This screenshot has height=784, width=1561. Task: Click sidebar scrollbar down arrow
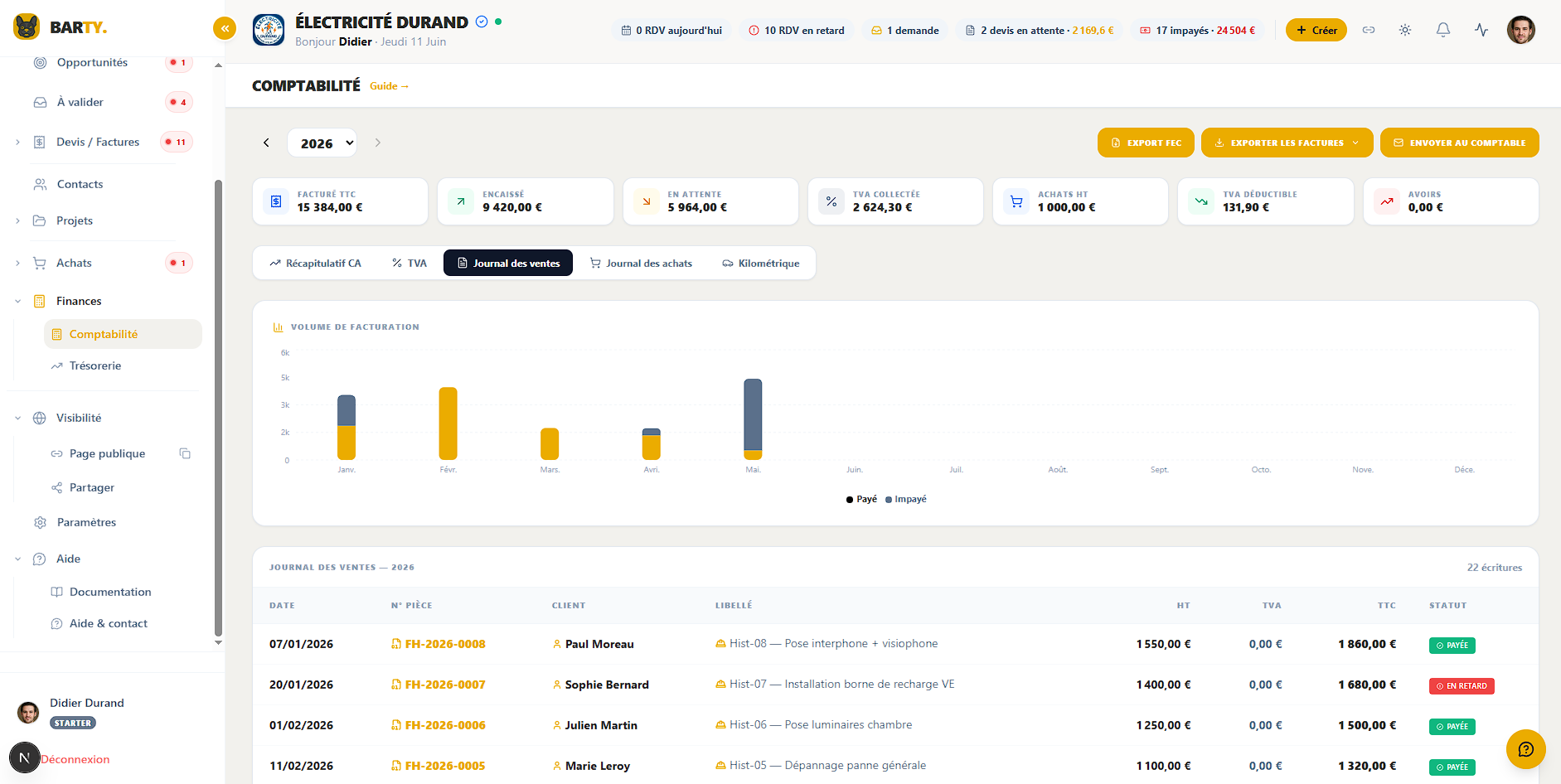pos(218,642)
